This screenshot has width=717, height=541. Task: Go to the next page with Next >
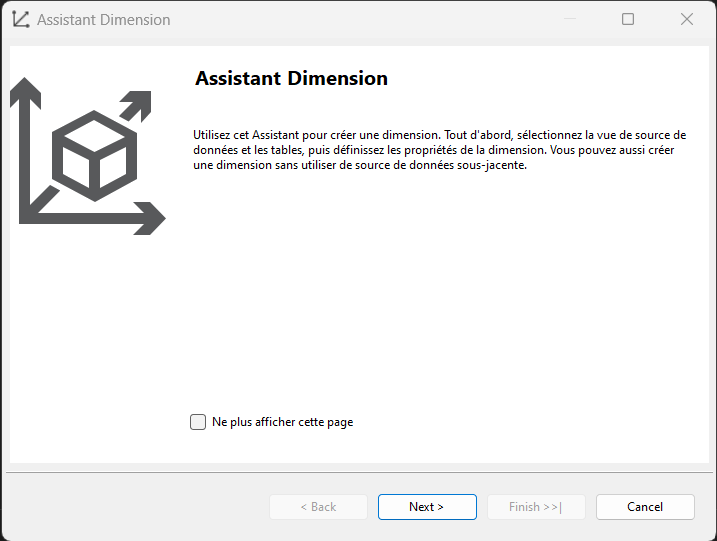click(x=427, y=507)
